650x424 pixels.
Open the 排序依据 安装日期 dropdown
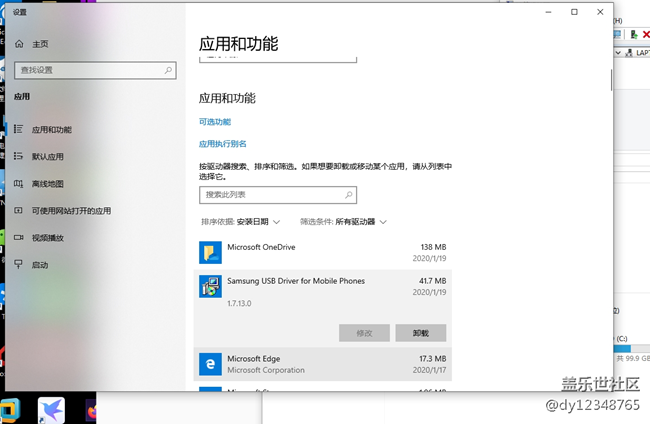pyautogui.click(x=240, y=222)
